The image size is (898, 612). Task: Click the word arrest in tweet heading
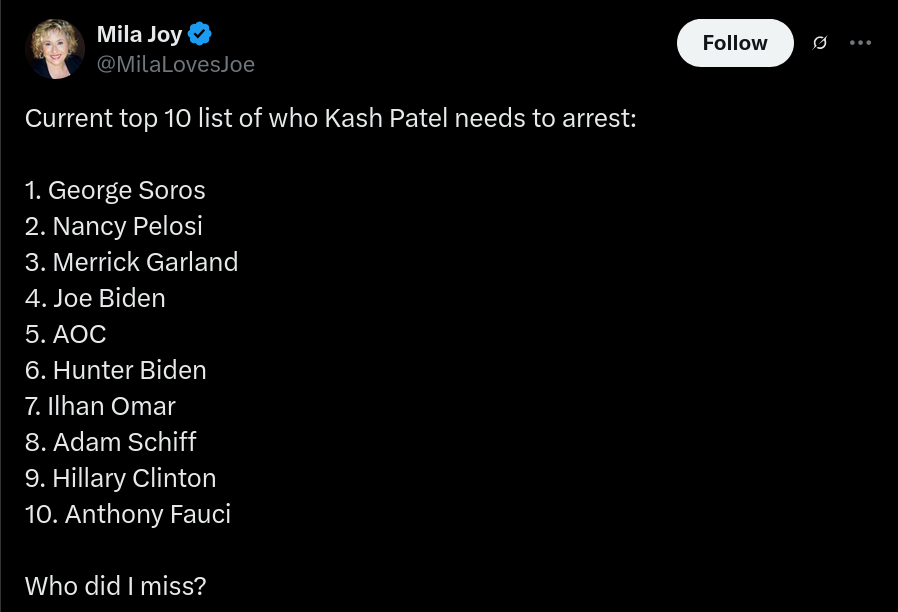[599, 119]
